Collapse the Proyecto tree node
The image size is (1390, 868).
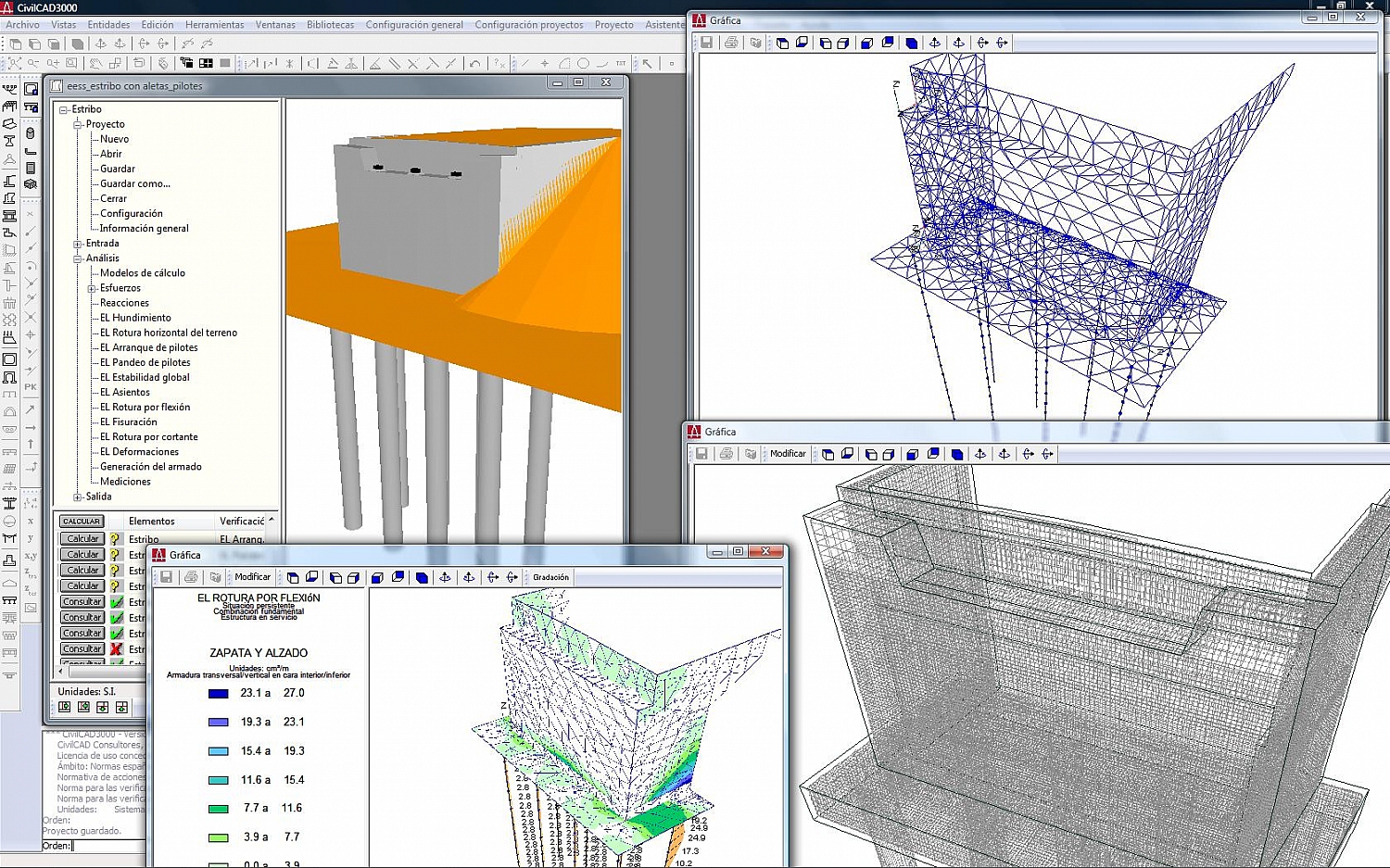[x=78, y=124]
